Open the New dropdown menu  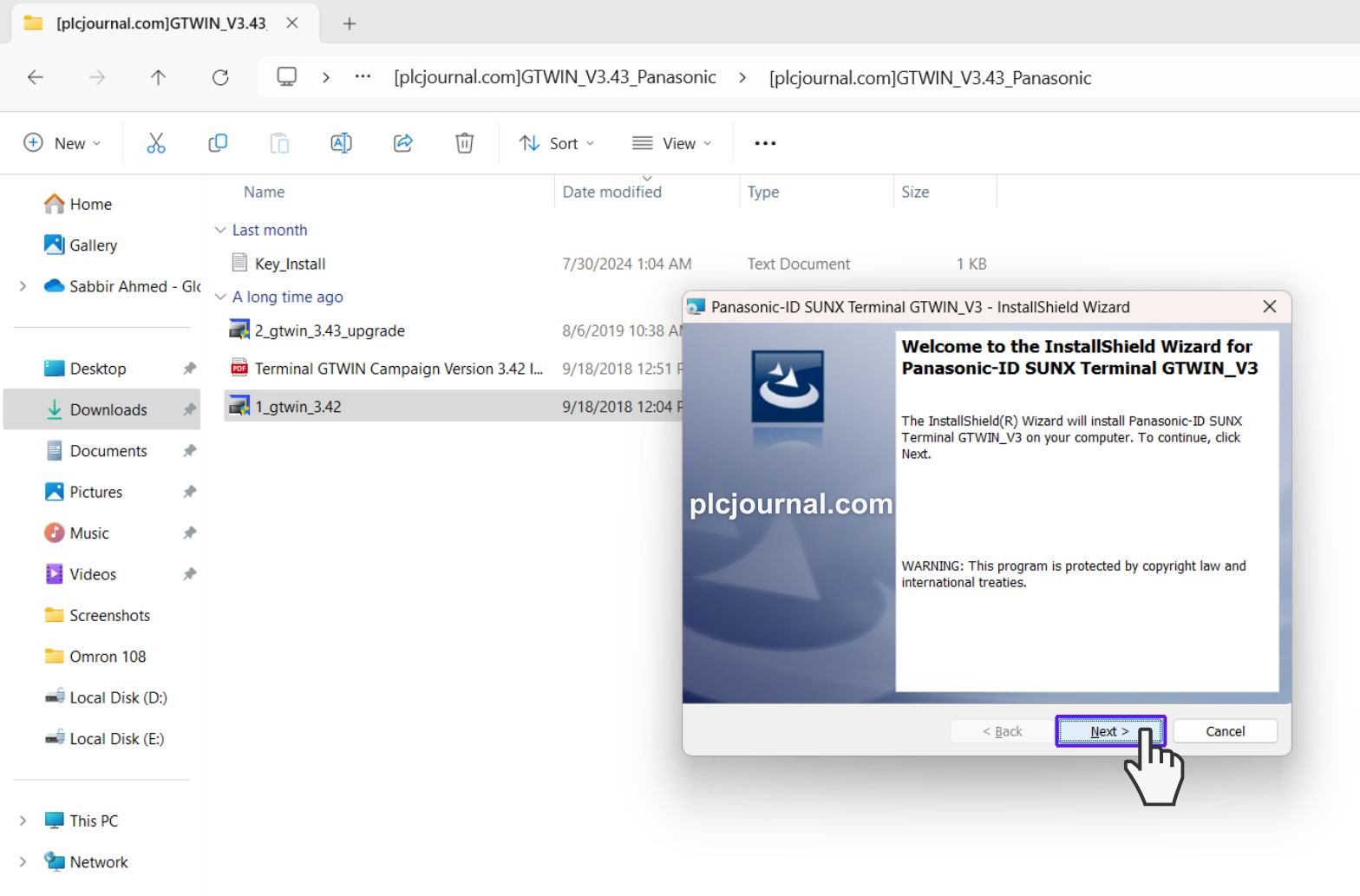(x=62, y=143)
